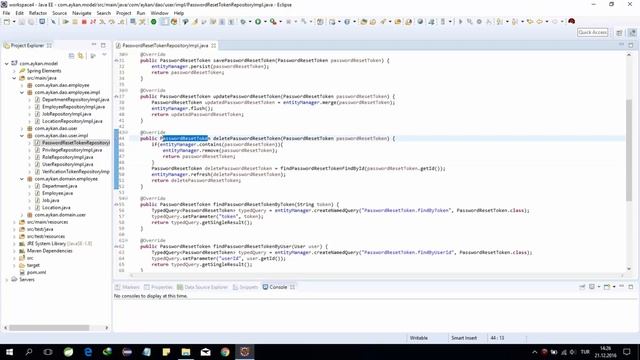
Task: Collapse the com.aykan.dao.user.impl package
Action: pyautogui.click(x=22, y=136)
